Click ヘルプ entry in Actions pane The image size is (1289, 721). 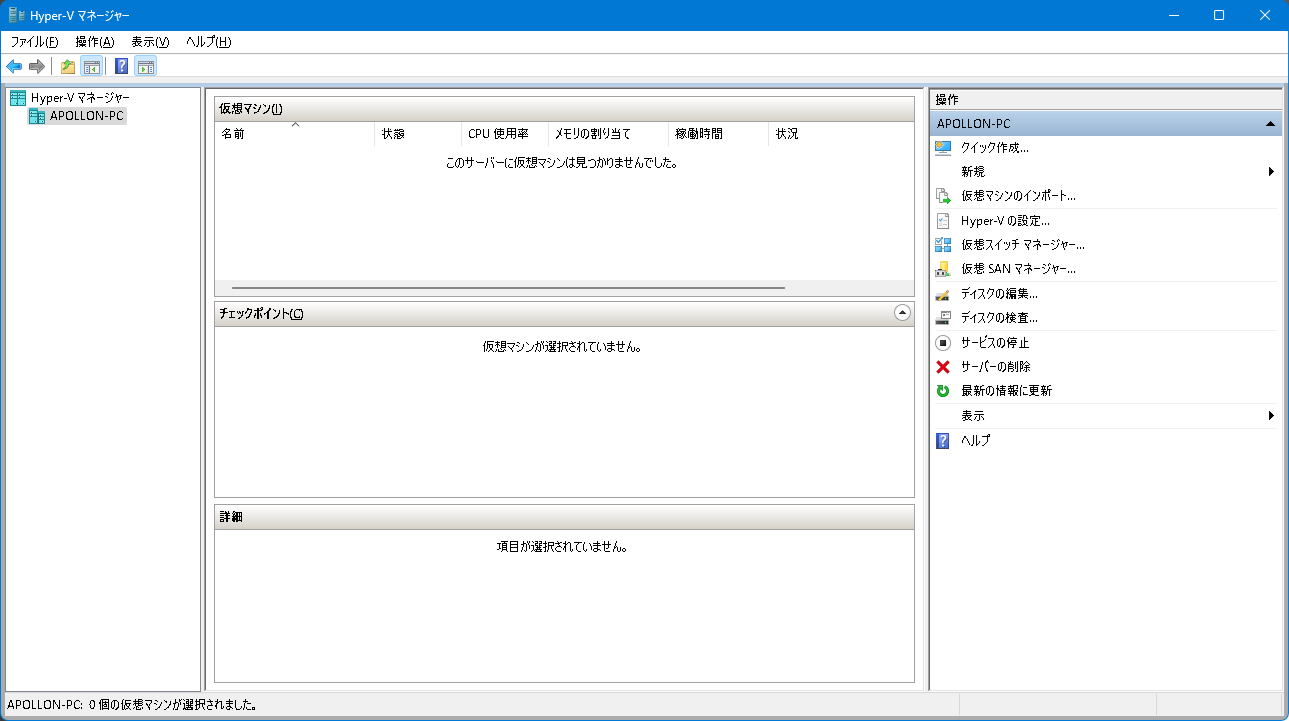click(x=975, y=440)
